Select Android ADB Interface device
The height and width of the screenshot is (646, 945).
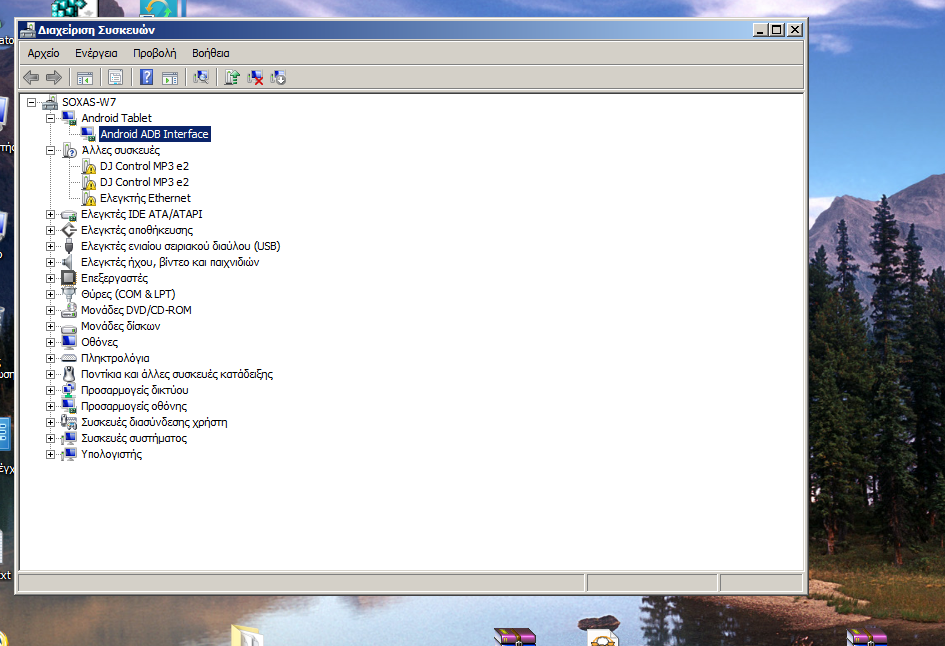pyautogui.click(x=154, y=134)
